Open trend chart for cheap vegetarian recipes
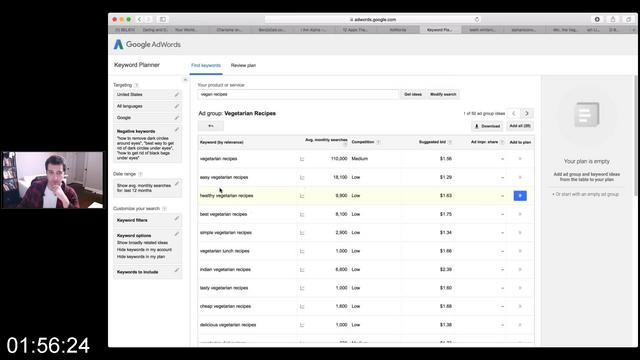The height and width of the screenshot is (360, 640). 302,307
